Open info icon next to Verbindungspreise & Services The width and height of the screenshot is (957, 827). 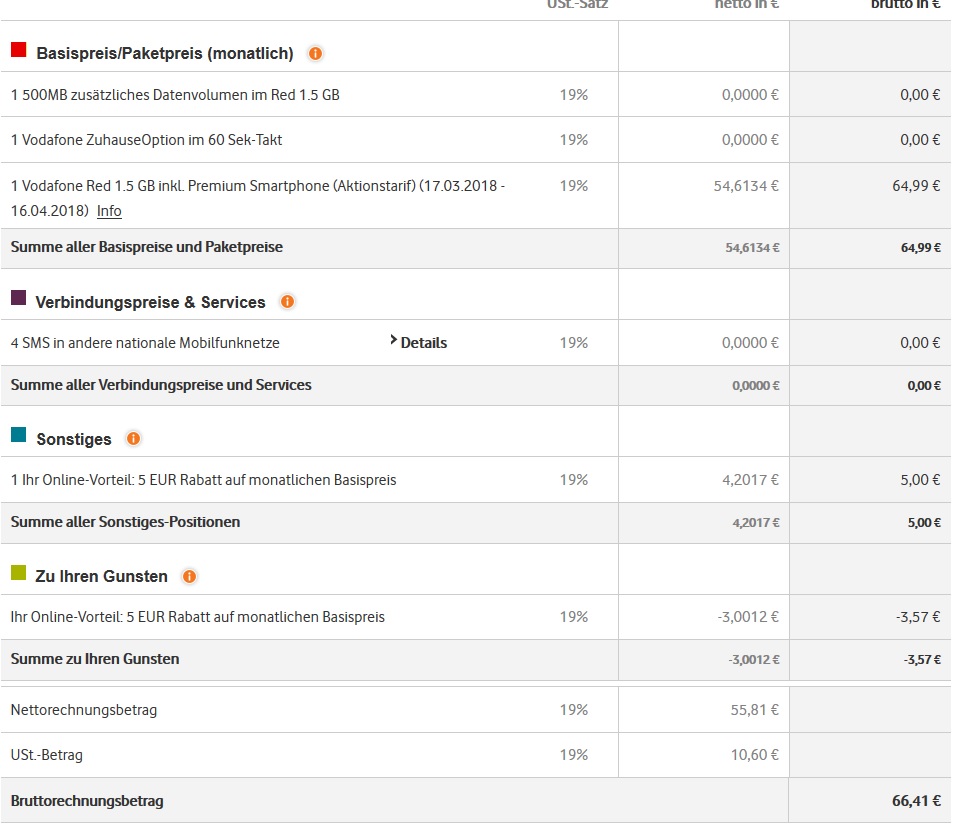pyautogui.click(x=287, y=301)
